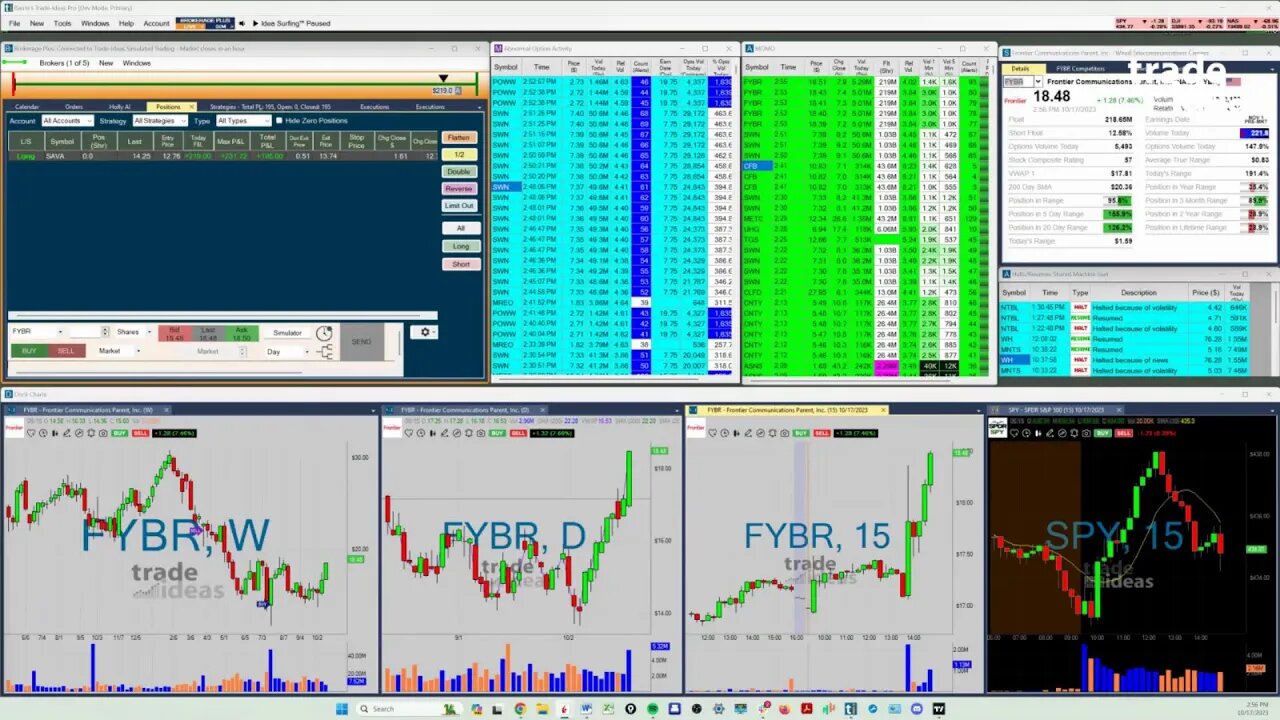Open Discord from the taskbar

click(x=916, y=709)
